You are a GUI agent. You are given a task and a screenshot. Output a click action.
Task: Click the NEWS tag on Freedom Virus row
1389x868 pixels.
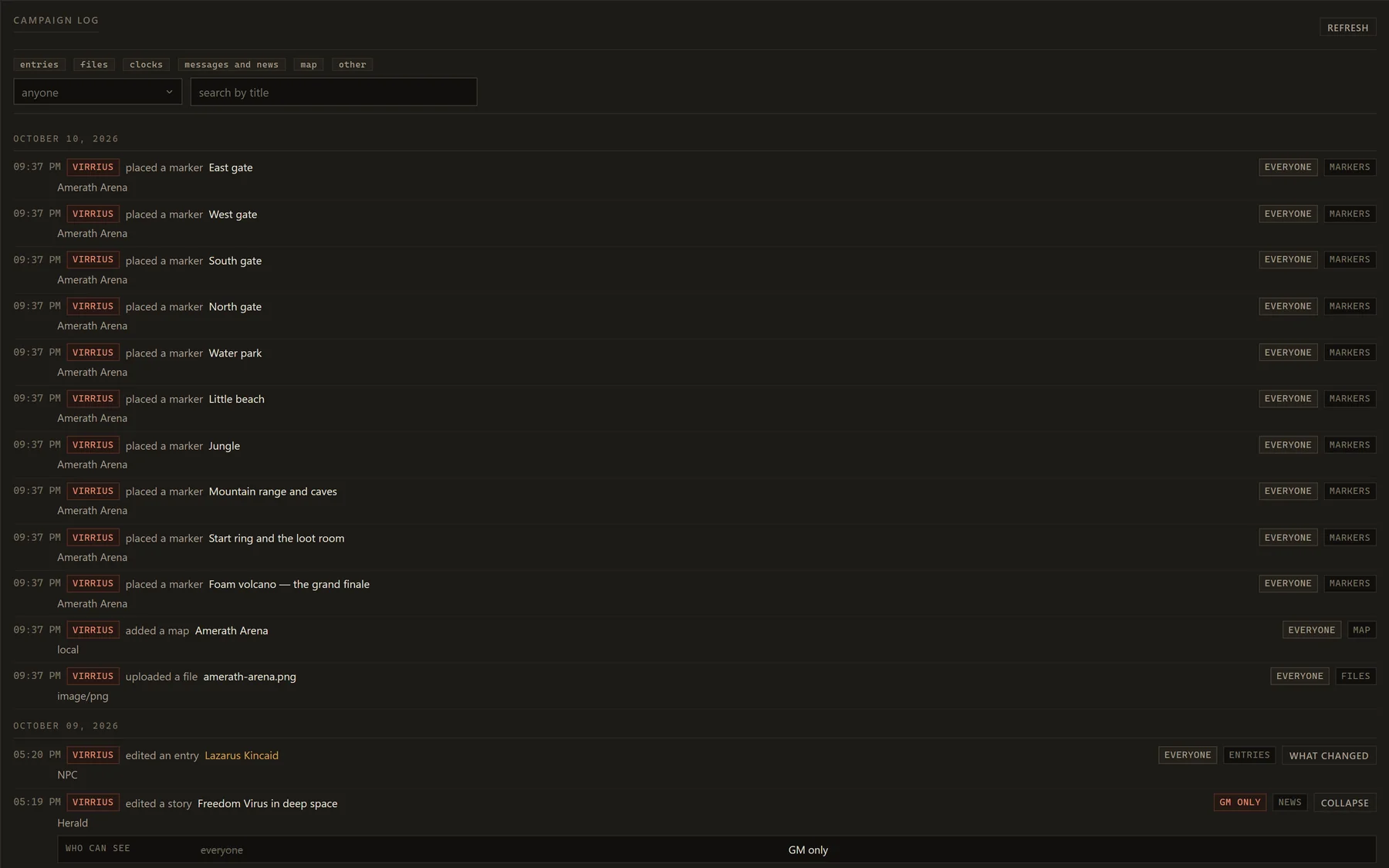(x=1290, y=802)
